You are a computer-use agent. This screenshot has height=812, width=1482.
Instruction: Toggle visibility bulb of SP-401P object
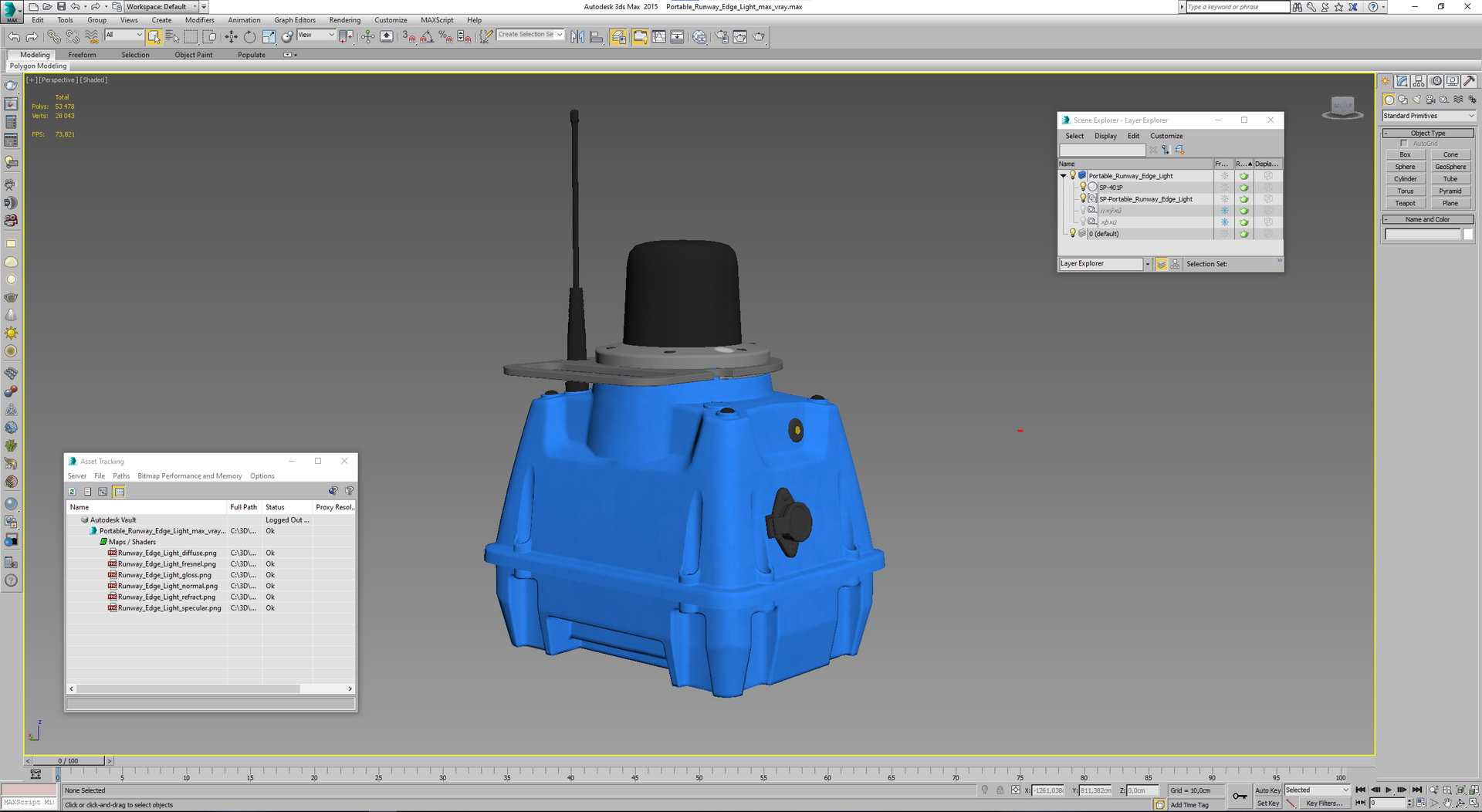(1083, 187)
